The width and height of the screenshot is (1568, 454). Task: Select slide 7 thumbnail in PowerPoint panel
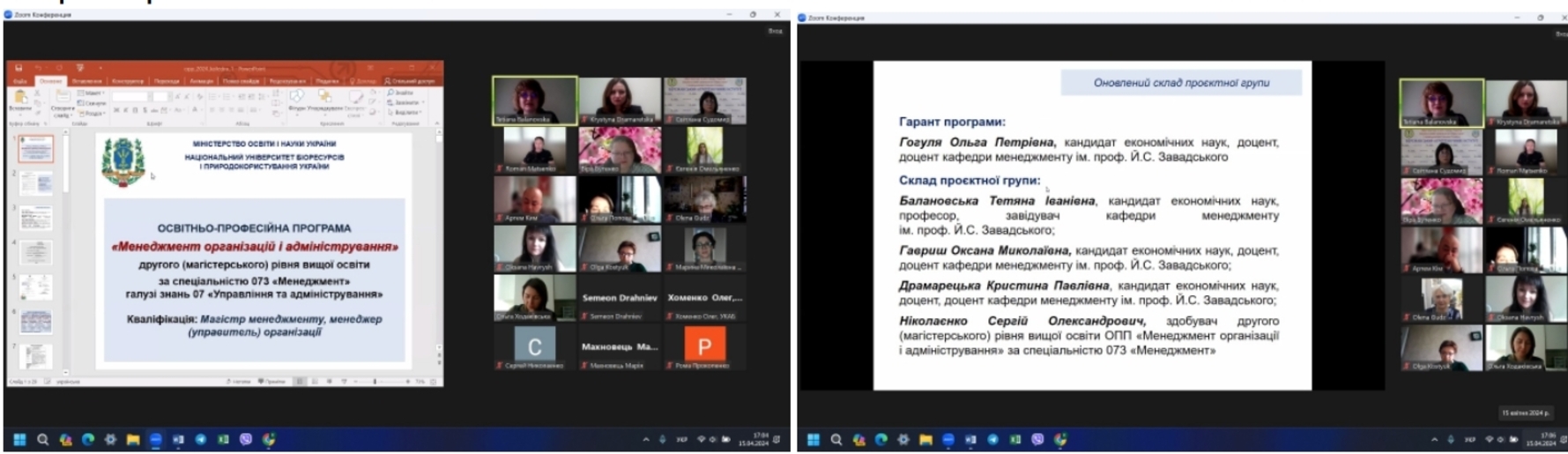pos(36,355)
